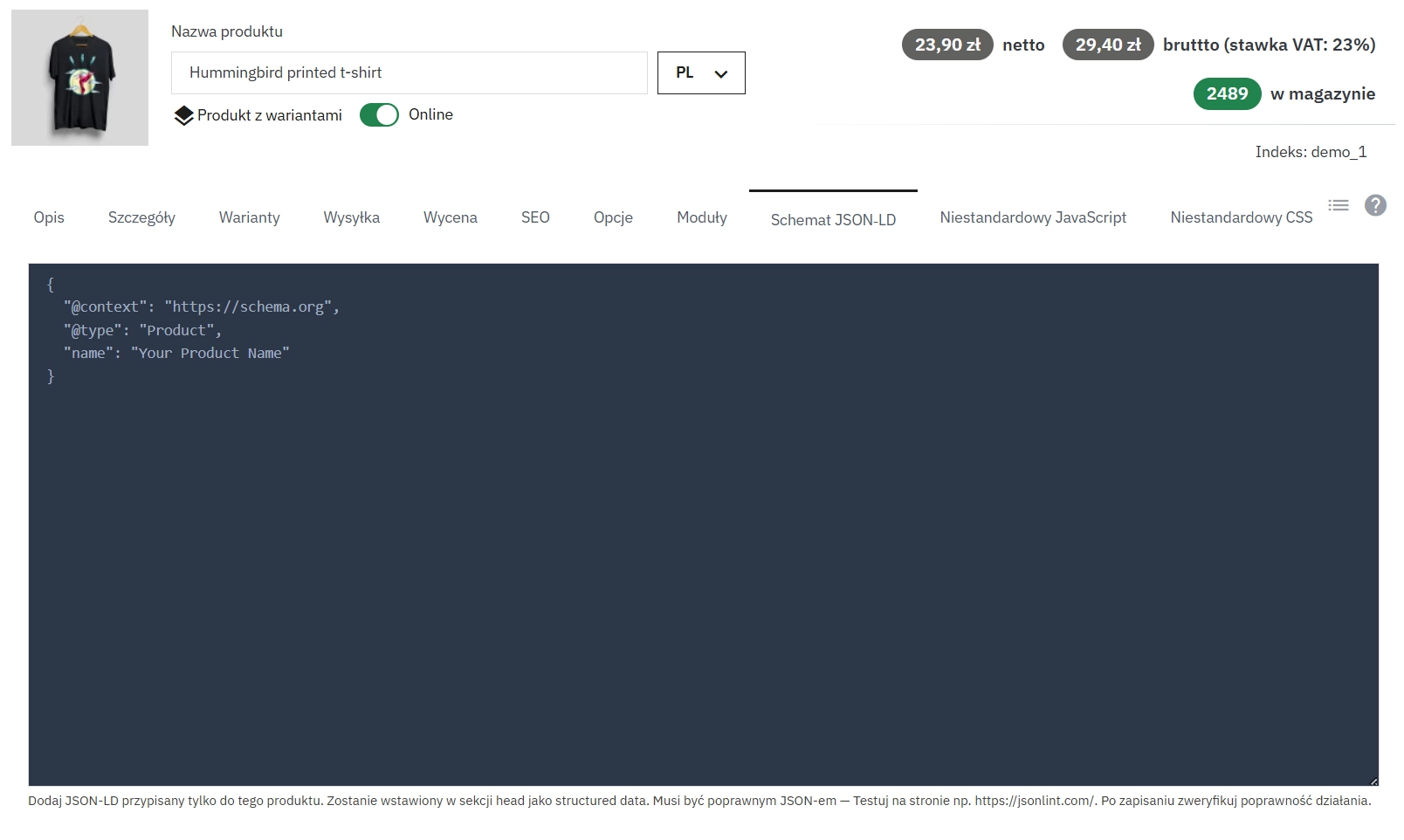The image size is (1404, 840).
Task: Open the jsonlint.com link in the footer note
Action: pyautogui.click(x=1034, y=799)
